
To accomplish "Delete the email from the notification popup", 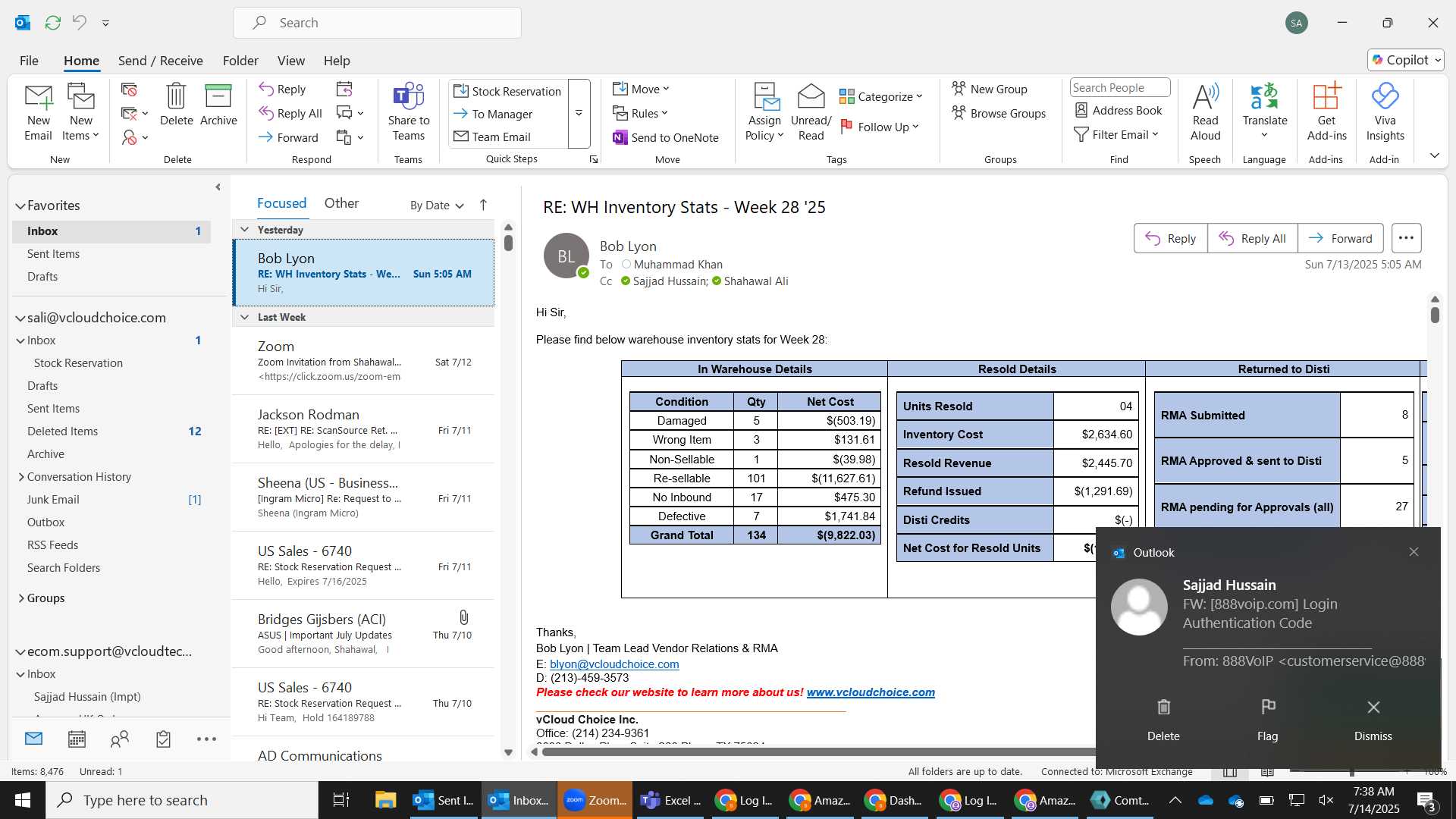I will coord(1163,719).
